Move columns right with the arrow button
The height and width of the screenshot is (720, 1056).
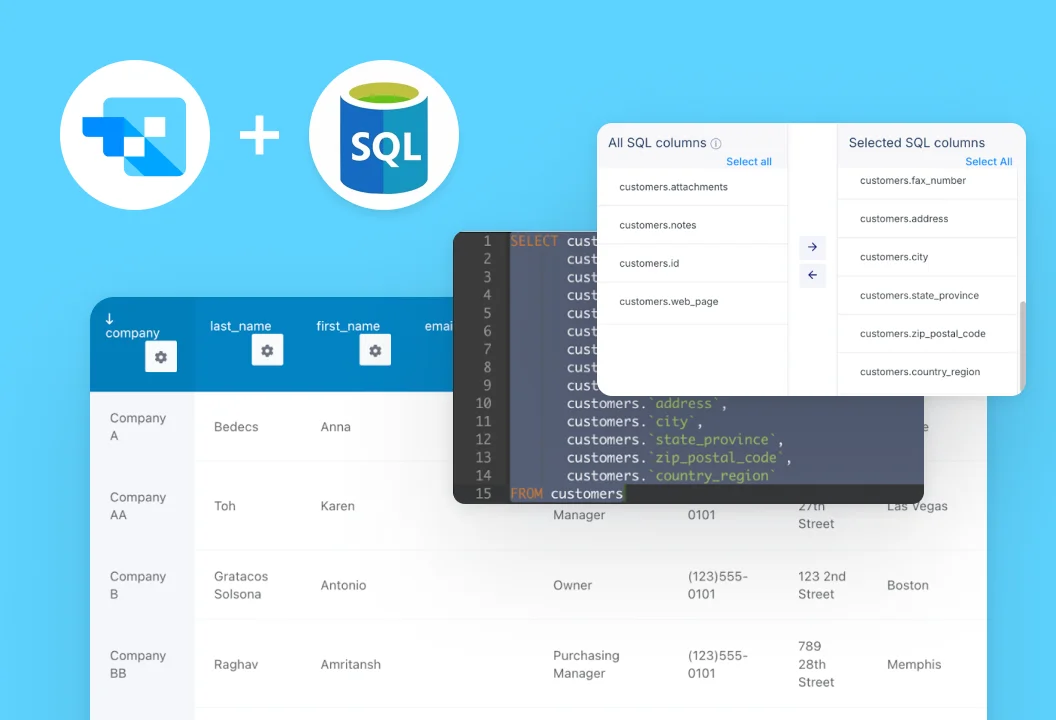tap(812, 247)
